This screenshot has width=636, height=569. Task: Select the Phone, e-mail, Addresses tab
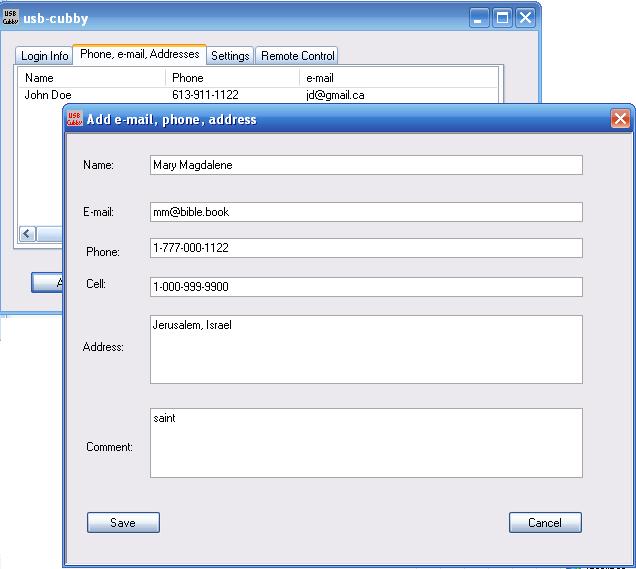[x=139, y=54]
